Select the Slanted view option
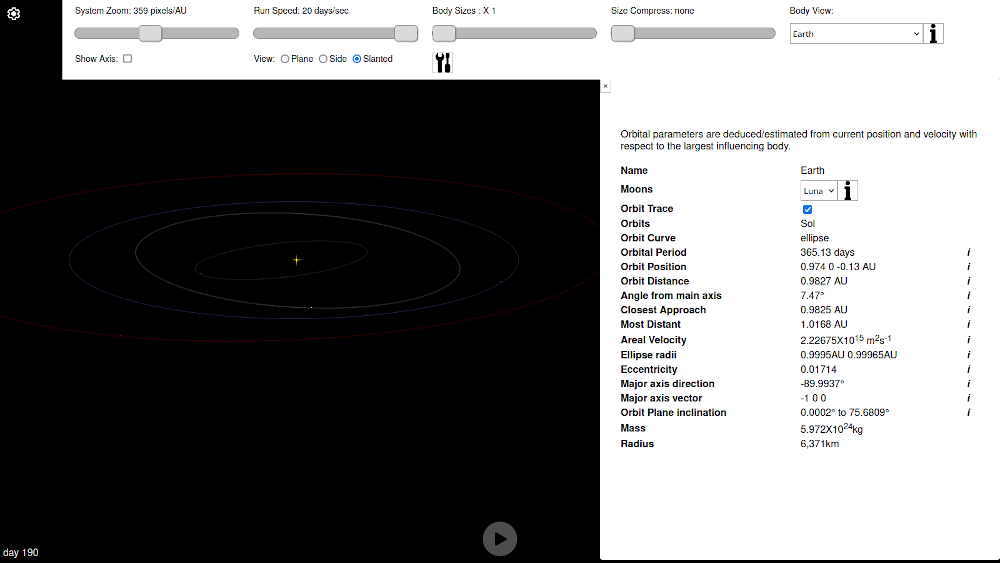The height and width of the screenshot is (563, 1000). click(x=357, y=59)
